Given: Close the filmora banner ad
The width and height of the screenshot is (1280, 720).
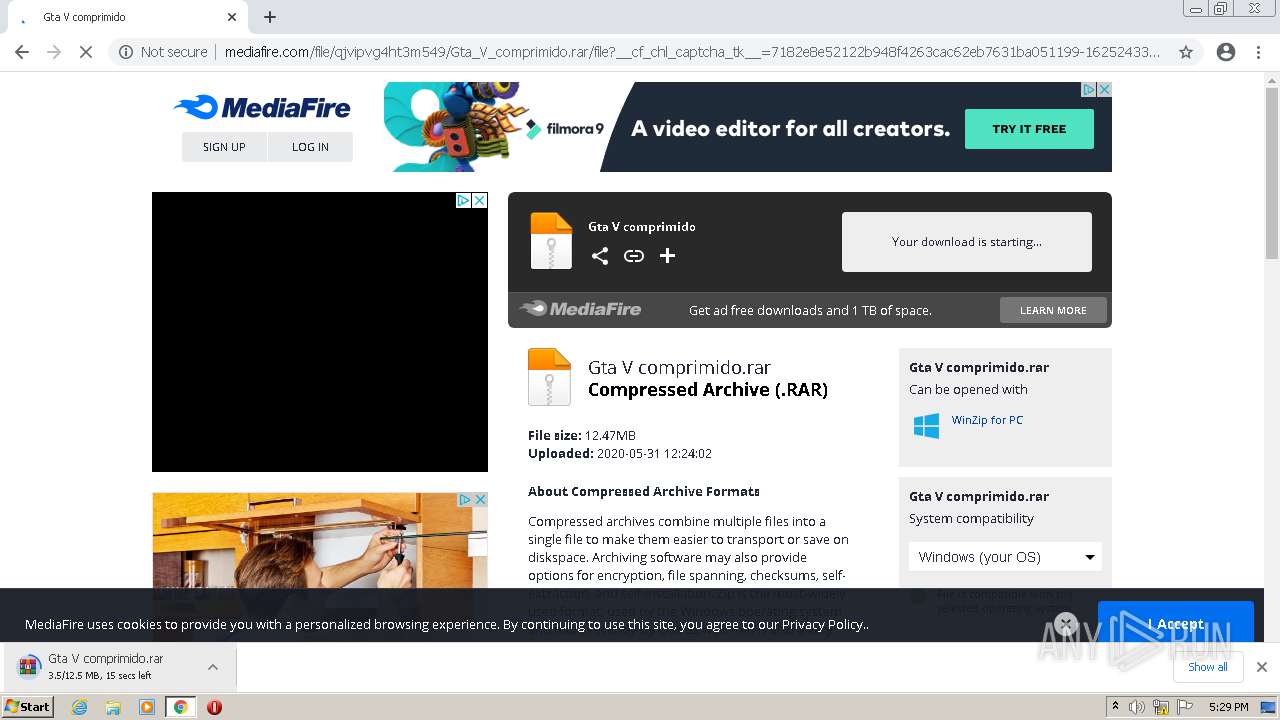Looking at the screenshot, I should 1104,89.
